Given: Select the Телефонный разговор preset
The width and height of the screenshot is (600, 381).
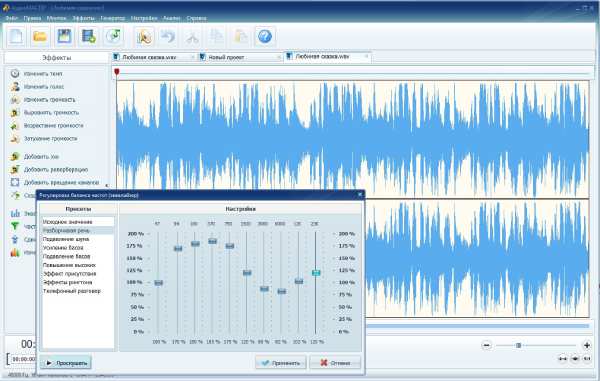Looking at the screenshot, I should (x=78, y=291).
